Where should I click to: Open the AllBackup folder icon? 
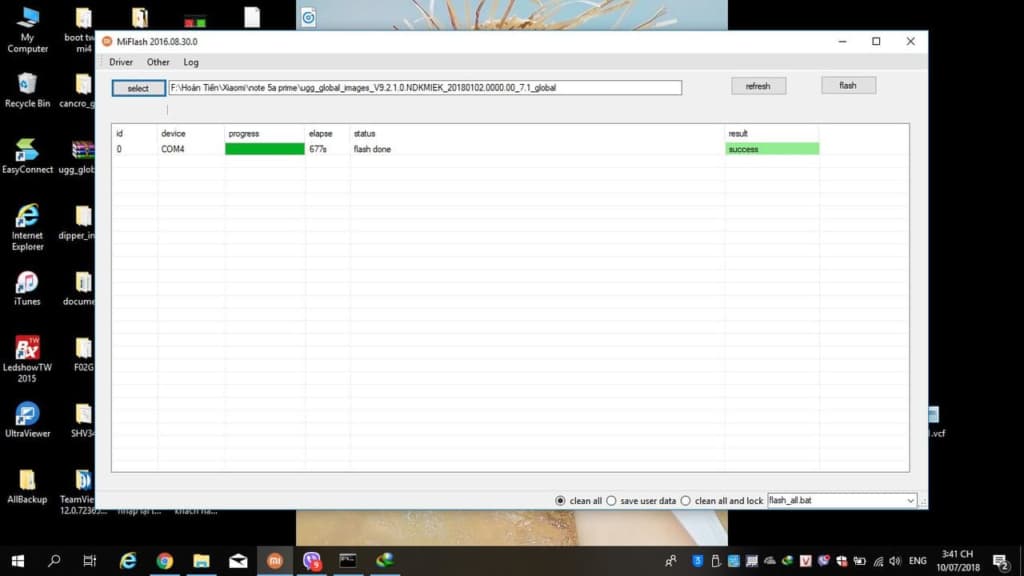[27, 487]
